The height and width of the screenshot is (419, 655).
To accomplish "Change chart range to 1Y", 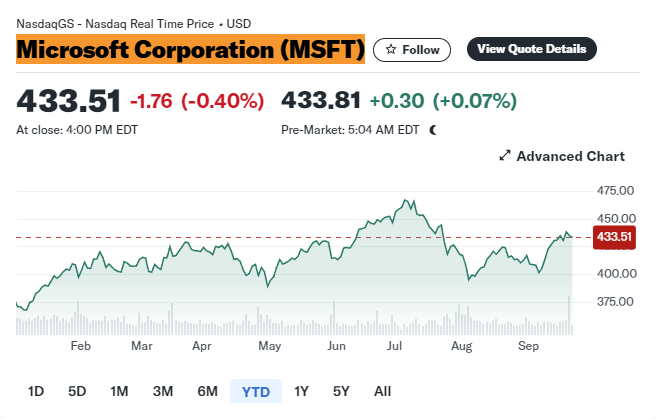I will pos(301,391).
